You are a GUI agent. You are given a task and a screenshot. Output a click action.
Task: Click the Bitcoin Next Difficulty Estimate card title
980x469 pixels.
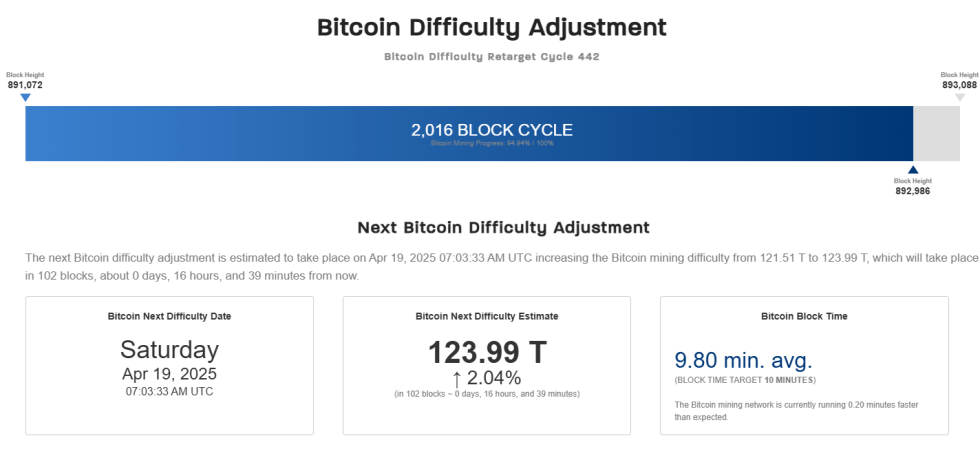pyautogui.click(x=487, y=316)
